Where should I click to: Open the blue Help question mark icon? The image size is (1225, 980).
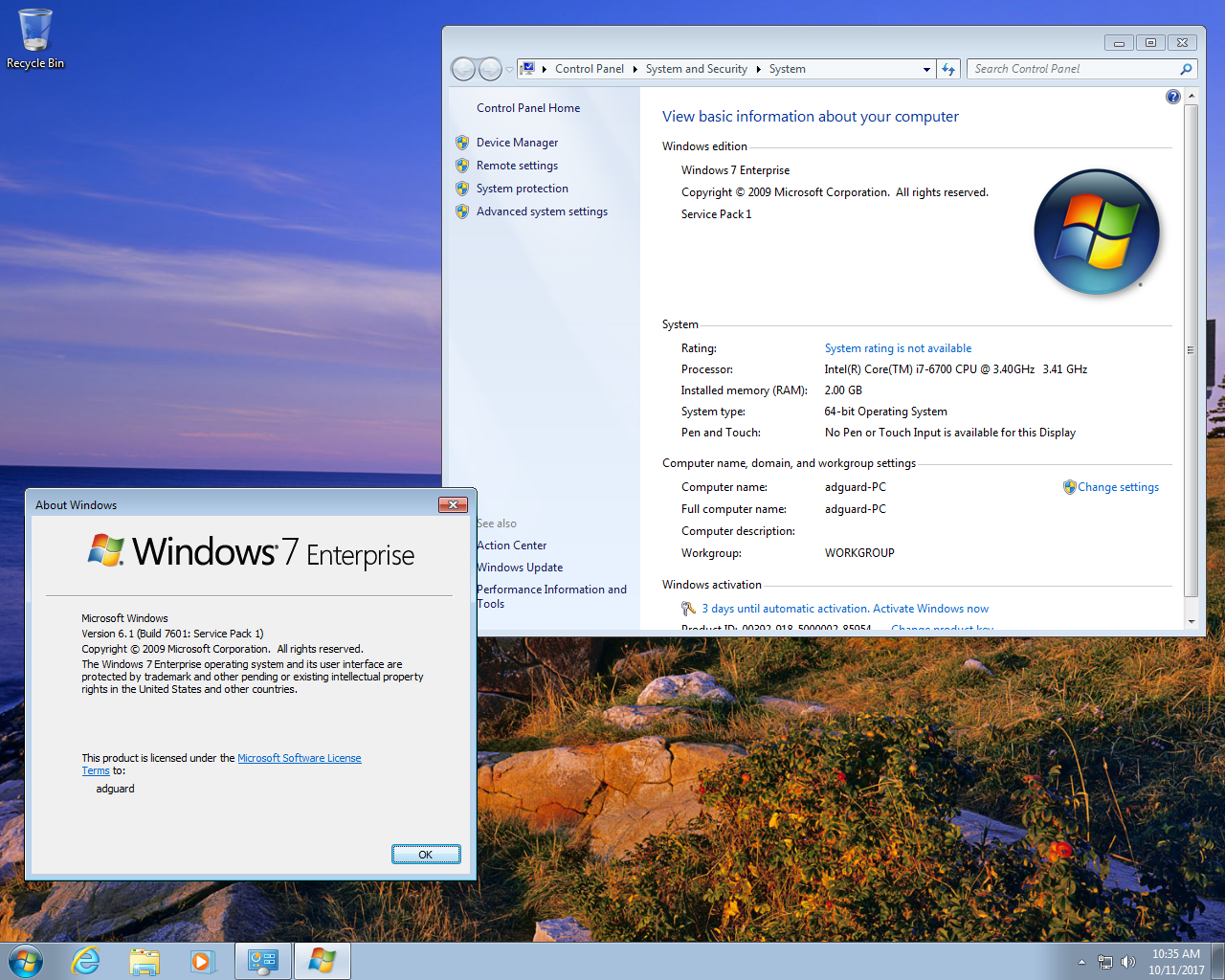pyautogui.click(x=1173, y=97)
